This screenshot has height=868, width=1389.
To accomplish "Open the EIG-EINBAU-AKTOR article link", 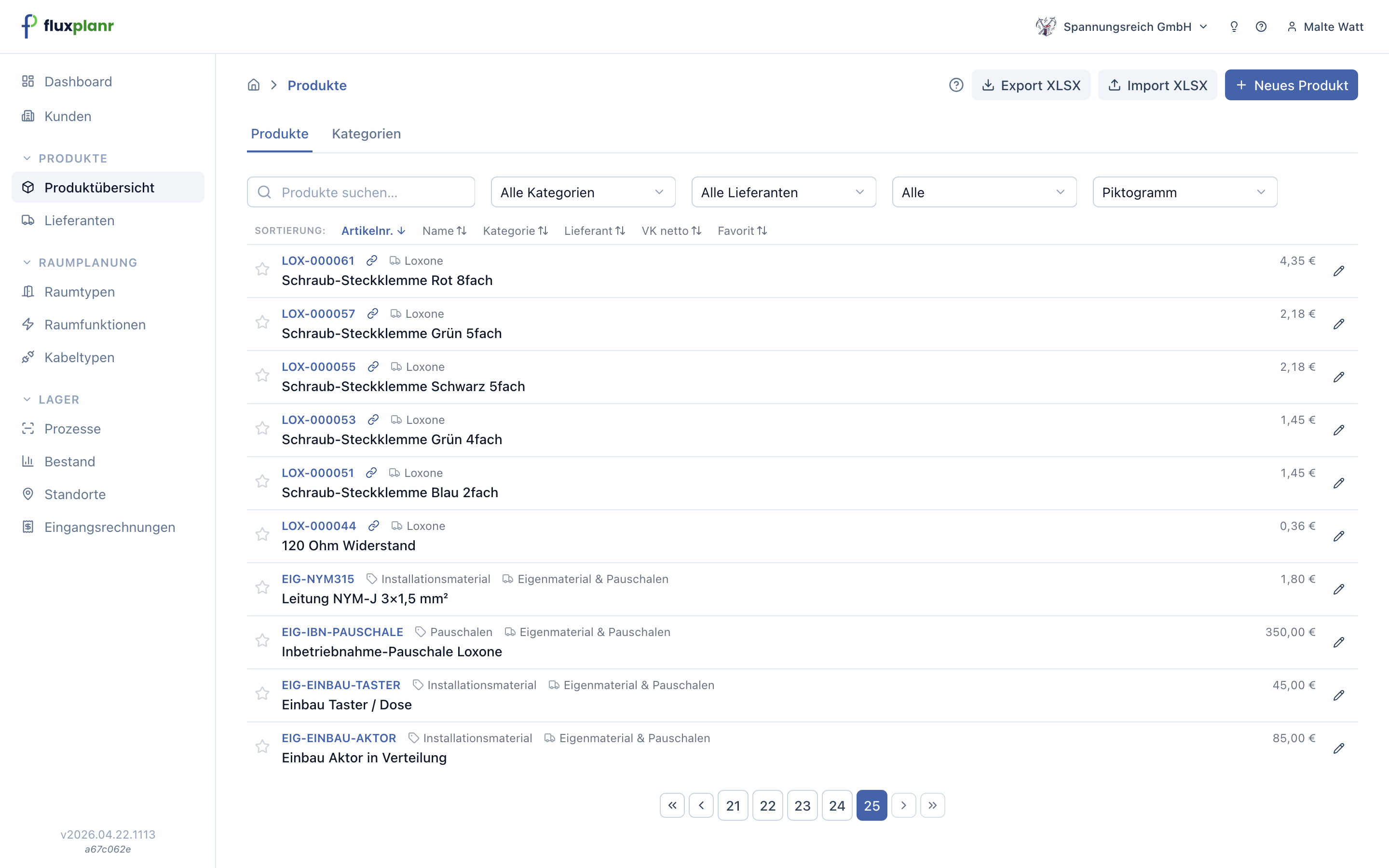I will click(339, 738).
